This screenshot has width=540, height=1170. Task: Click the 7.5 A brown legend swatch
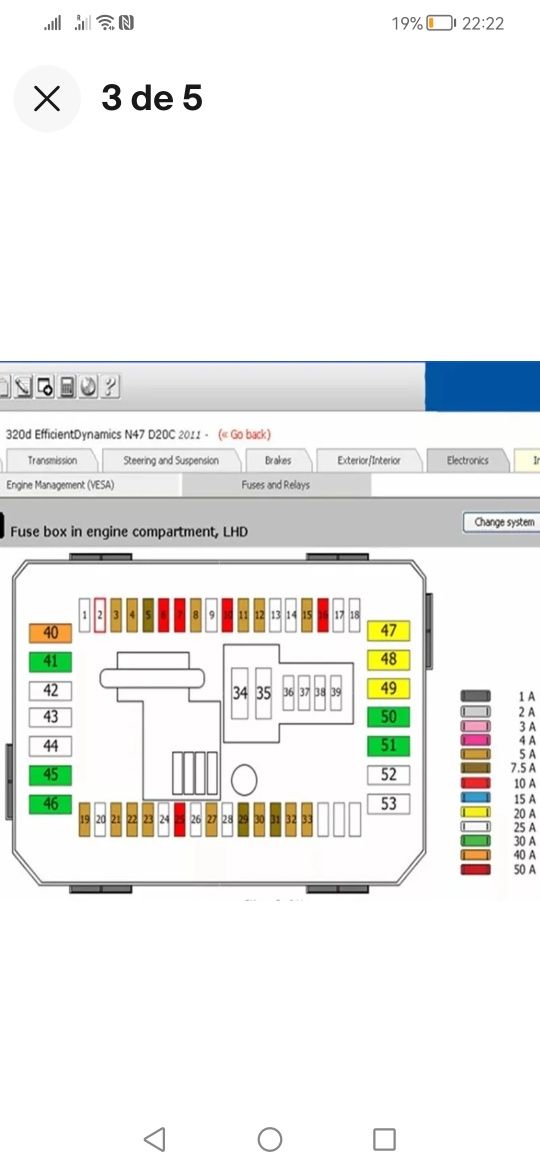tap(476, 768)
